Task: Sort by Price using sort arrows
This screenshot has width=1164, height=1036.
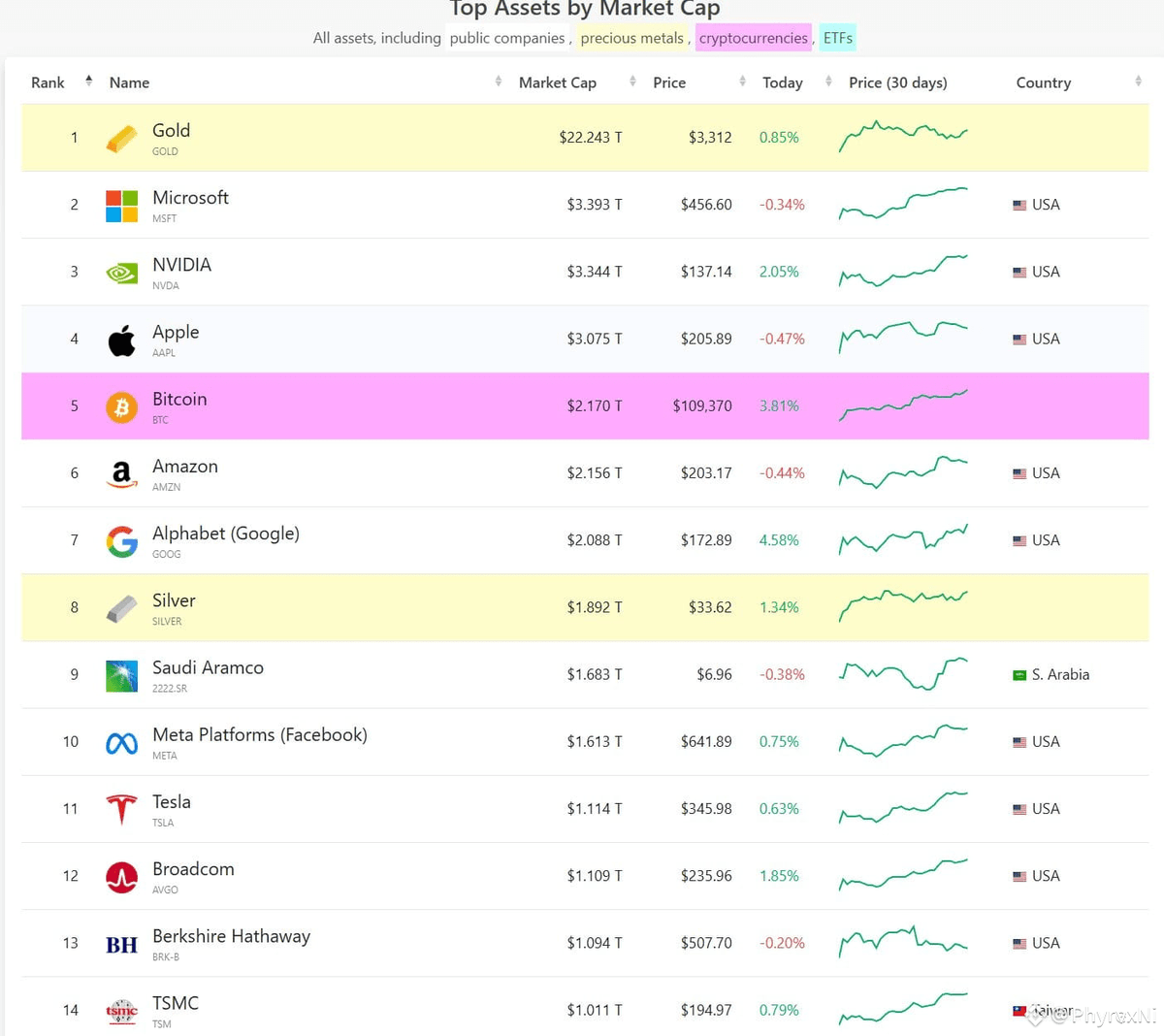Action: click(x=742, y=81)
